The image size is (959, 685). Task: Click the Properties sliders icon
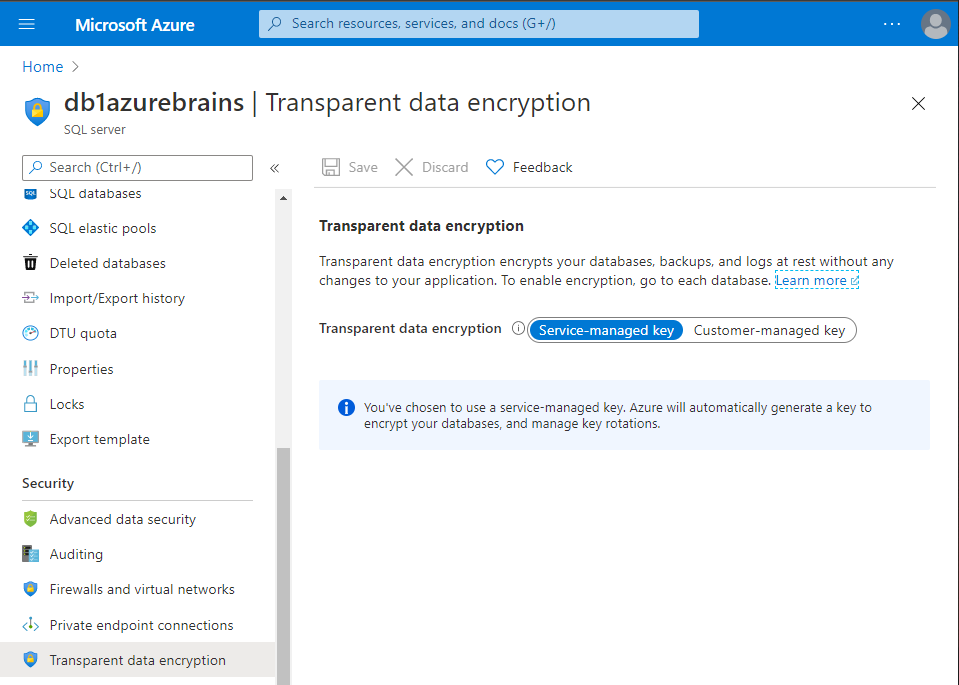click(x=31, y=368)
